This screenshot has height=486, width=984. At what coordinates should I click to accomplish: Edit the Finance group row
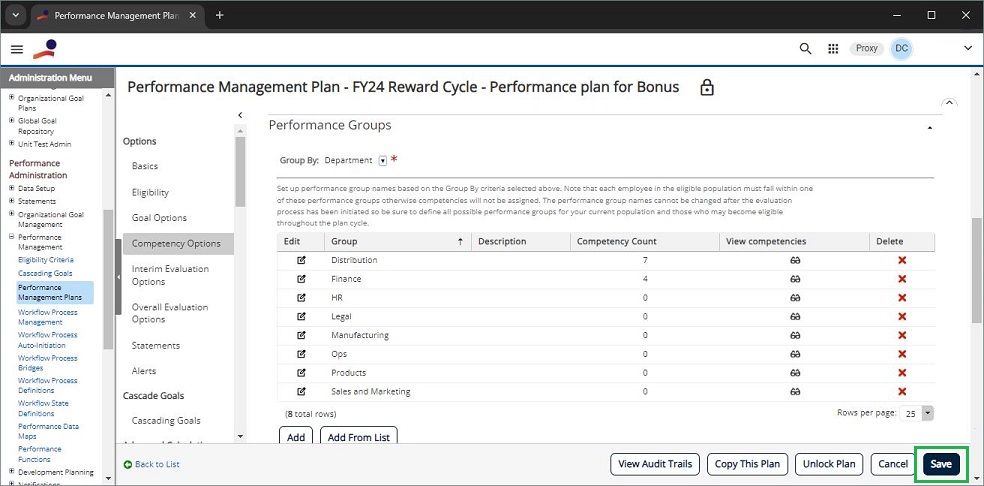(x=301, y=279)
